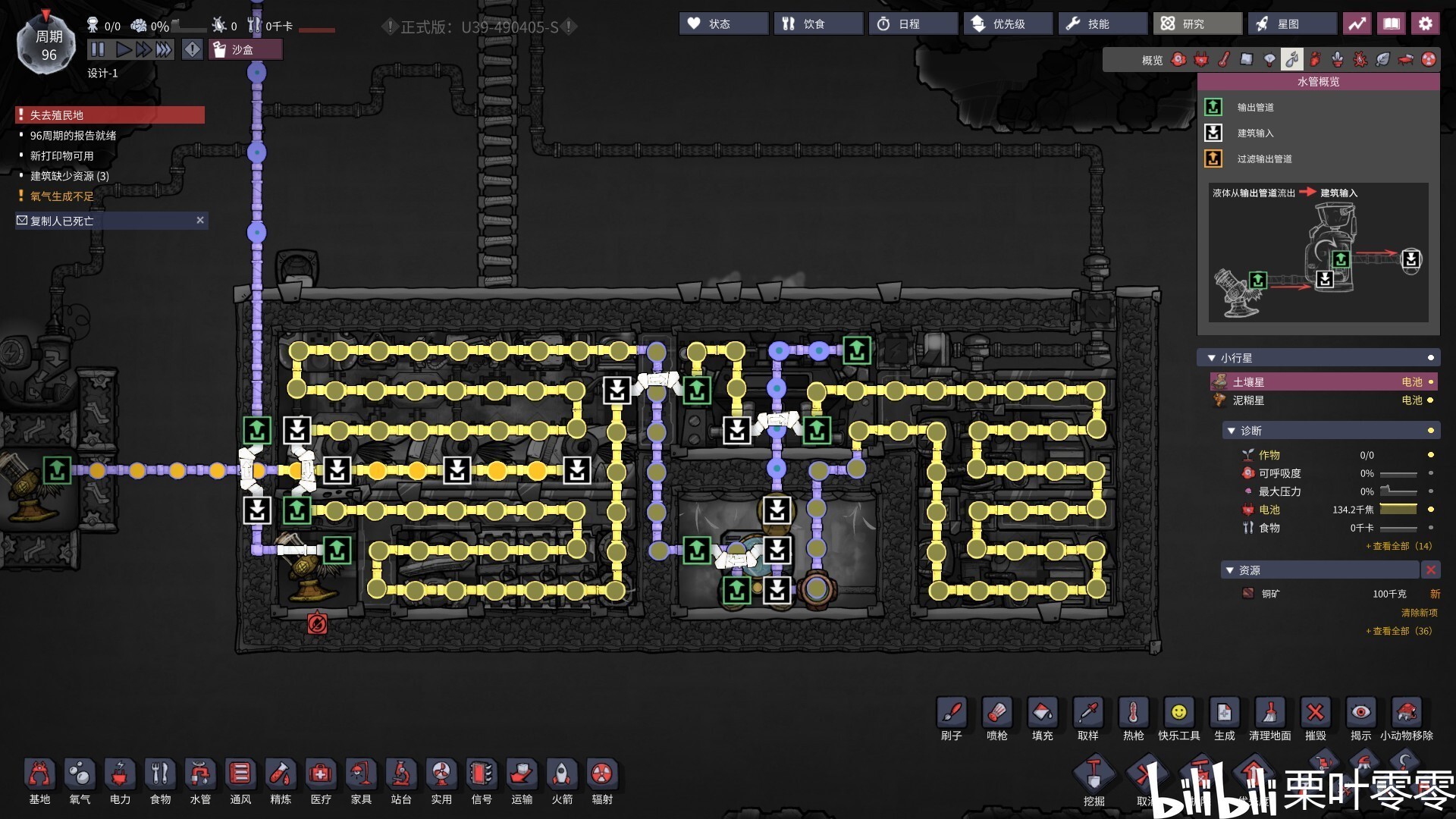Viewport: 1456px width, 819px height.
Task: Open the Schedule (日程) menu
Action: pos(913,24)
